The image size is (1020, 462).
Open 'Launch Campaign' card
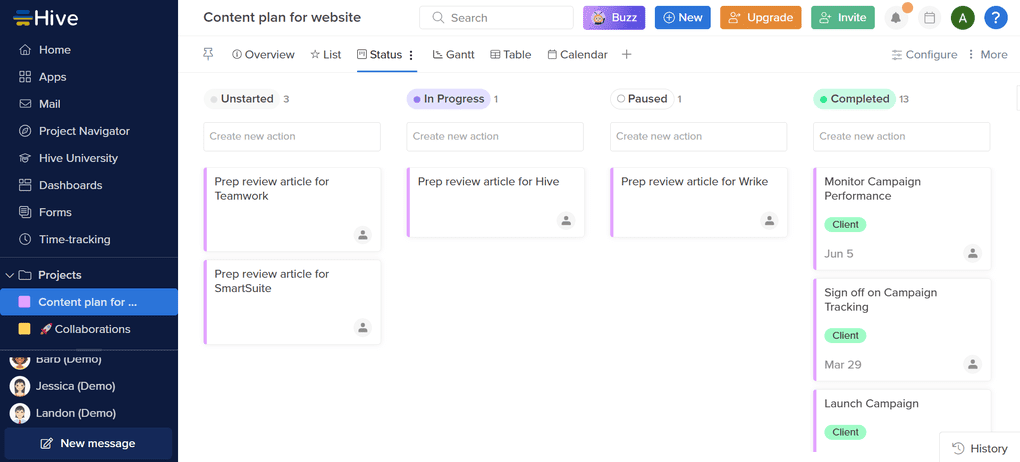pos(902,421)
